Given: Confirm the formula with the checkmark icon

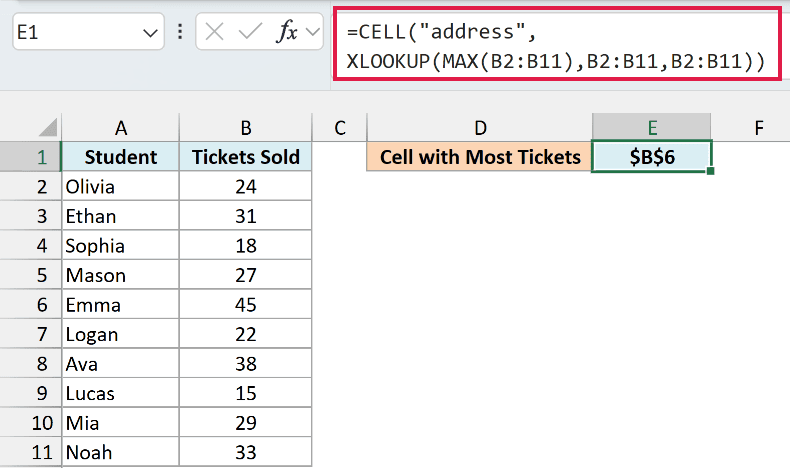Looking at the screenshot, I should pyautogui.click(x=250, y=32).
